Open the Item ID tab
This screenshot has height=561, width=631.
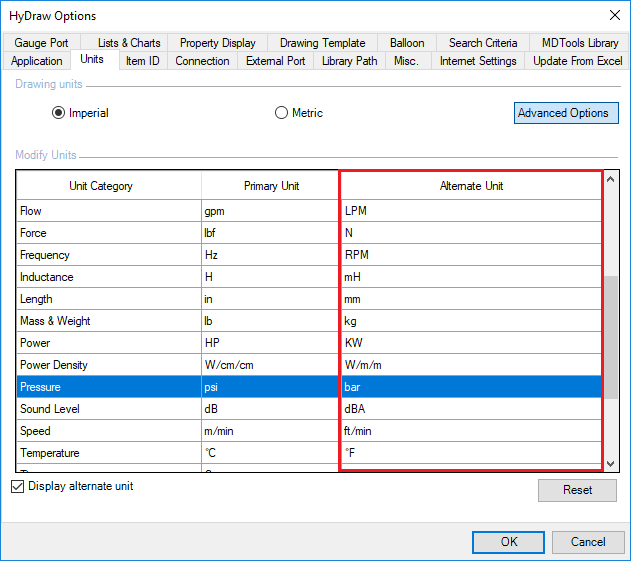pos(143,61)
